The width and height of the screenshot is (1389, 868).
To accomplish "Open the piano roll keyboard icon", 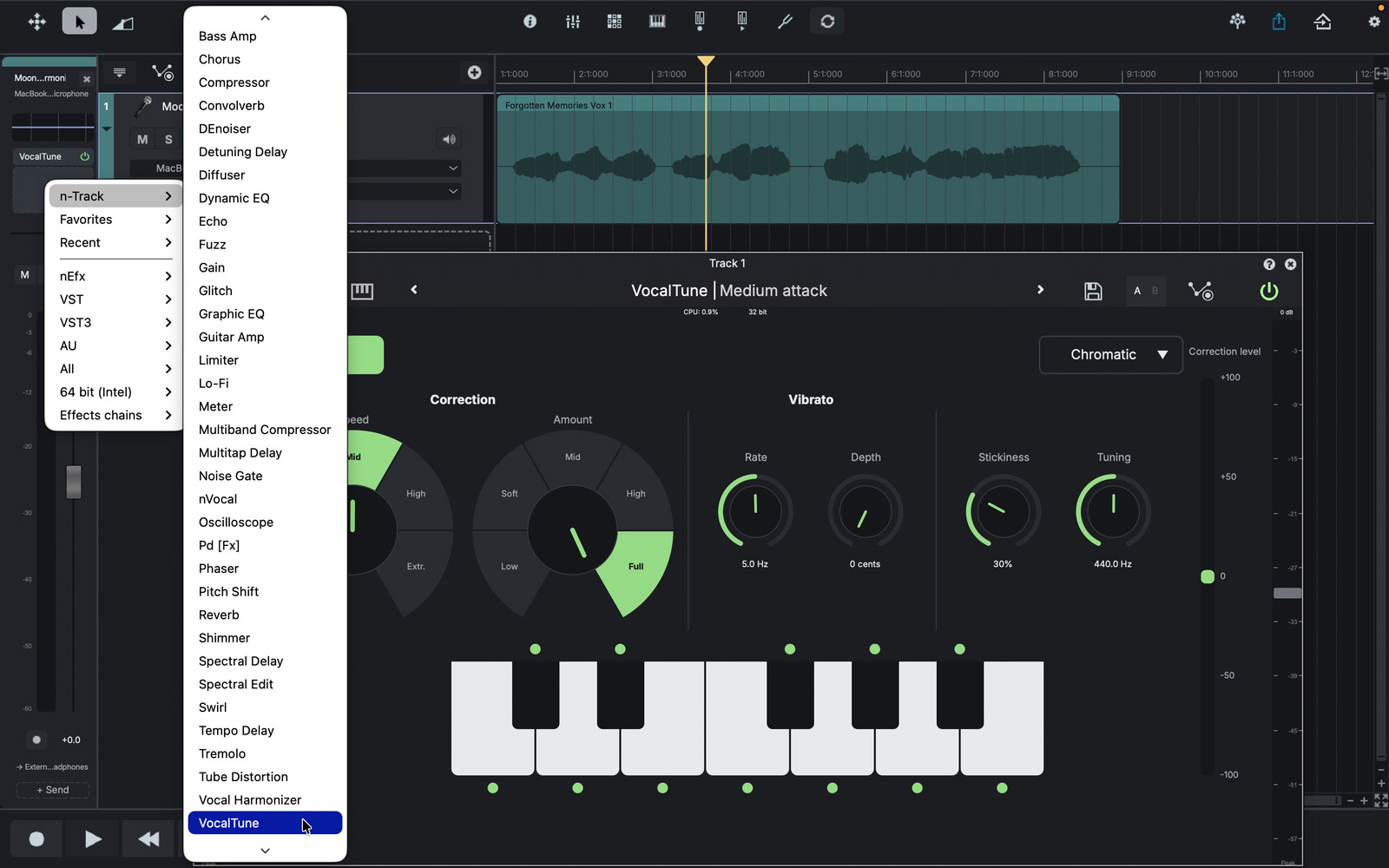I will 657,22.
